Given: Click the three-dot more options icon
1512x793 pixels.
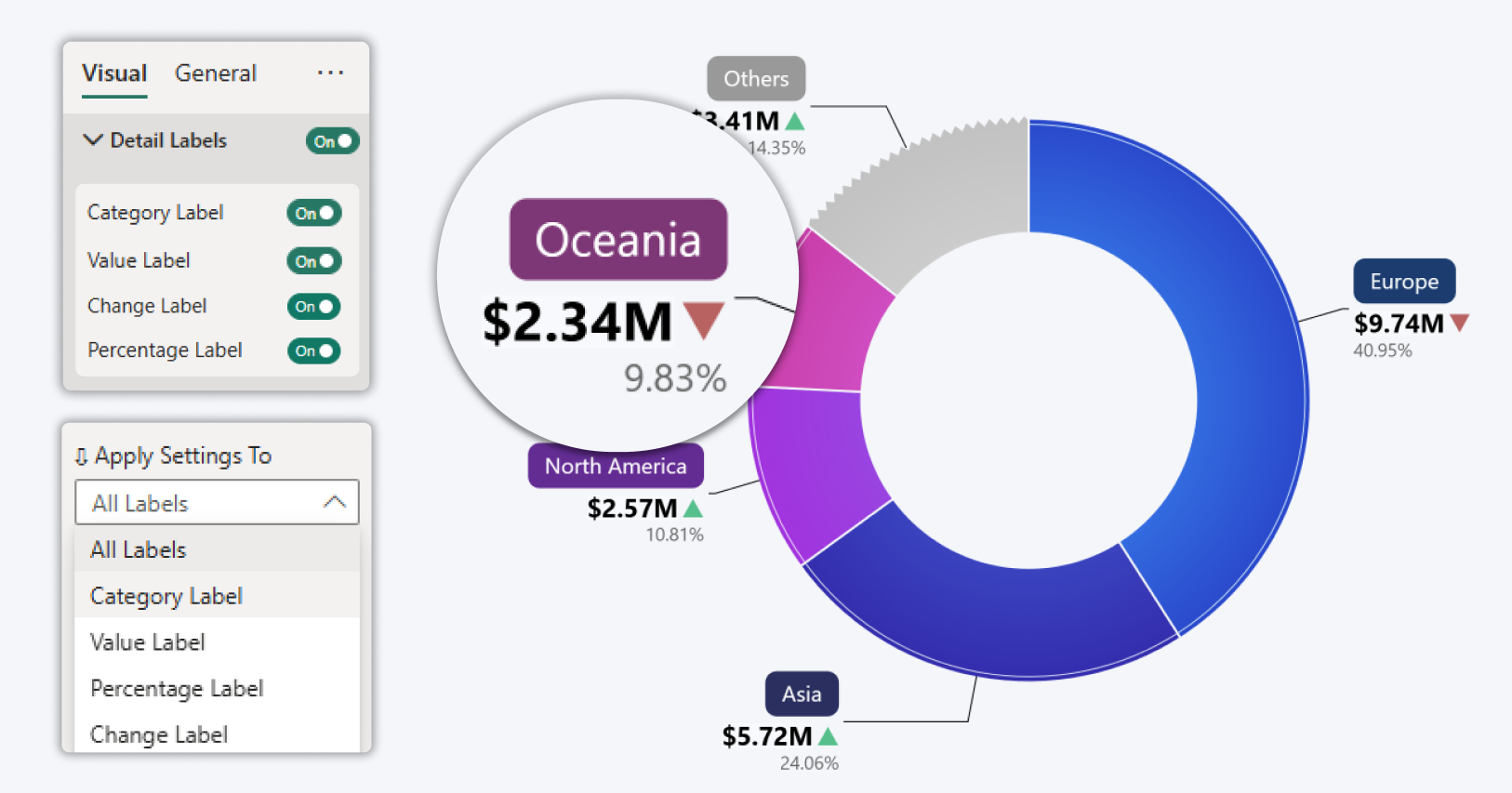Looking at the screenshot, I should [x=330, y=73].
